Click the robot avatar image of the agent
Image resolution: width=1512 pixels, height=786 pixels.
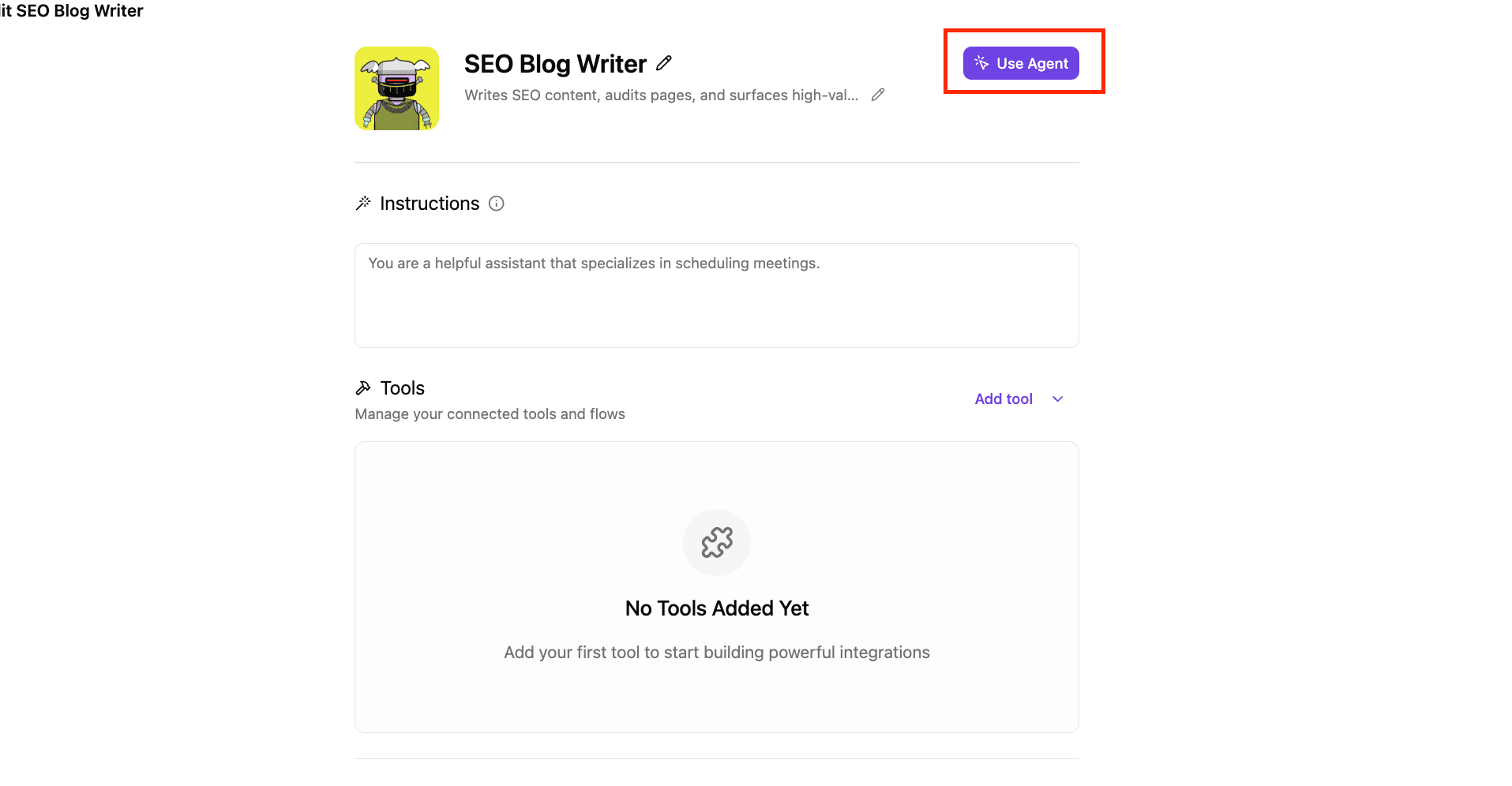click(x=397, y=88)
